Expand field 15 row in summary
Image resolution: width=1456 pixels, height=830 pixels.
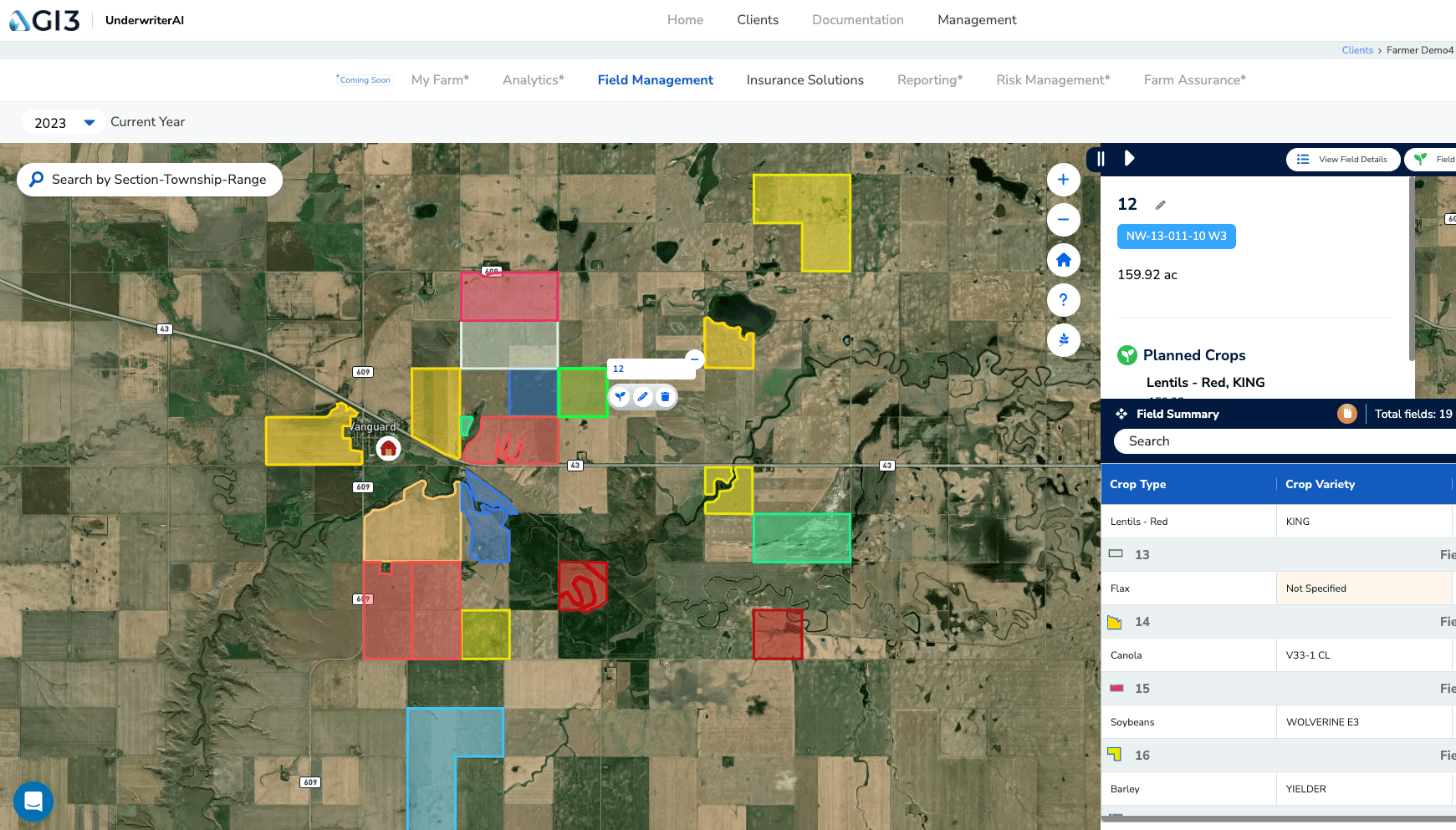click(x=1142, y=689)
